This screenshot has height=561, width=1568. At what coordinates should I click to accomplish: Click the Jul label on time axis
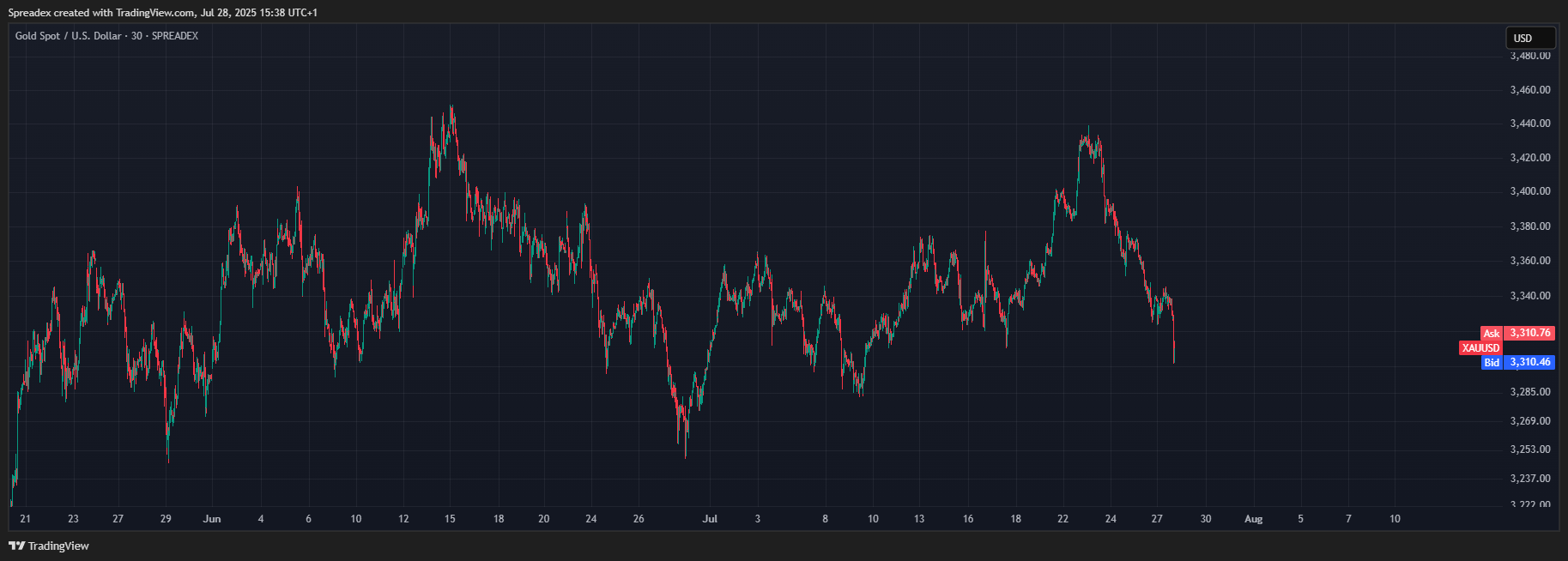(710, 519)
